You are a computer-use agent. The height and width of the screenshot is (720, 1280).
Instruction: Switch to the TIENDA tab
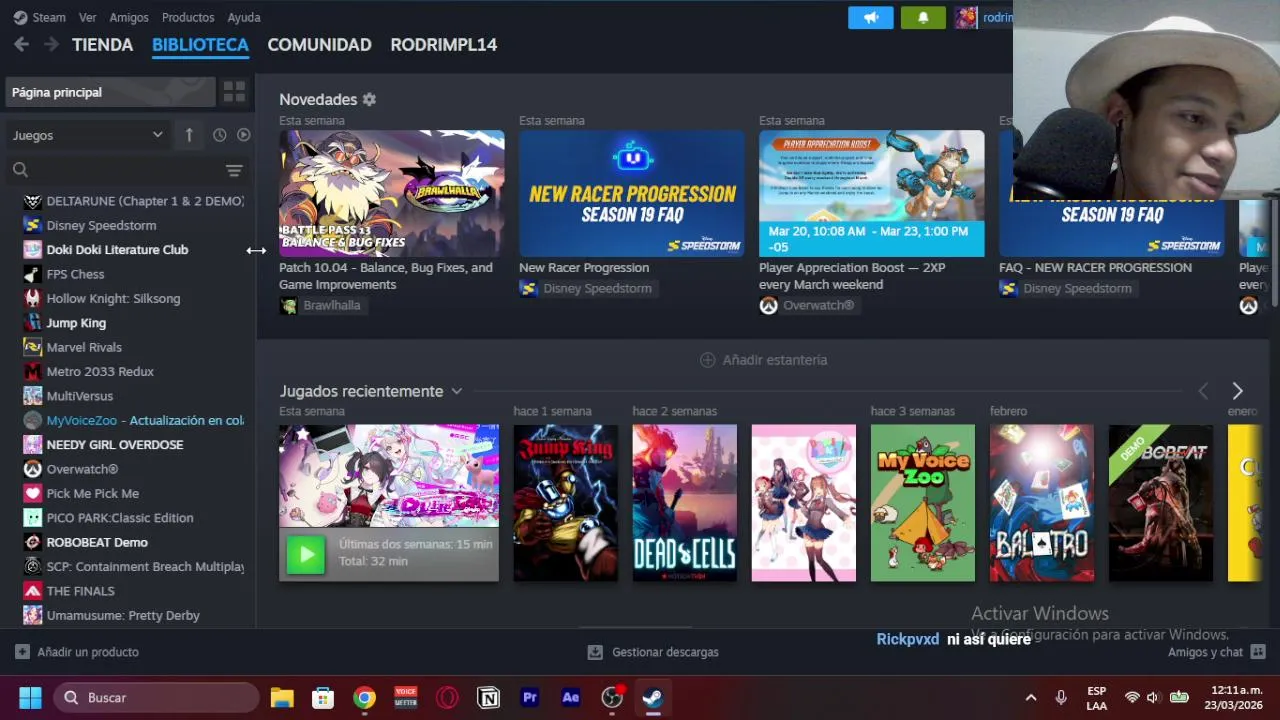point(102,45)
